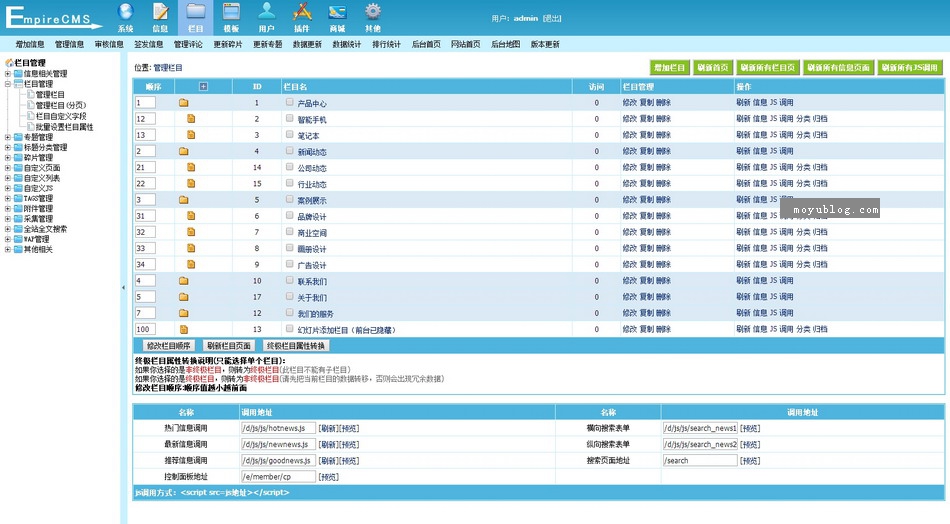The height and width of the screenshot is (524, 950).
Task: Open the 其他 gear icon in top navigation
Action: pyautogui.click(x=373, y=12)
